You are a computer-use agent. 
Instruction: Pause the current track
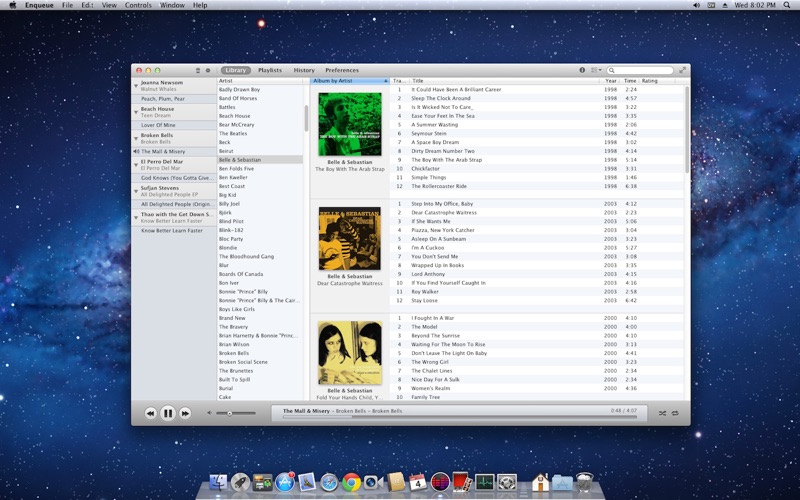167,413
